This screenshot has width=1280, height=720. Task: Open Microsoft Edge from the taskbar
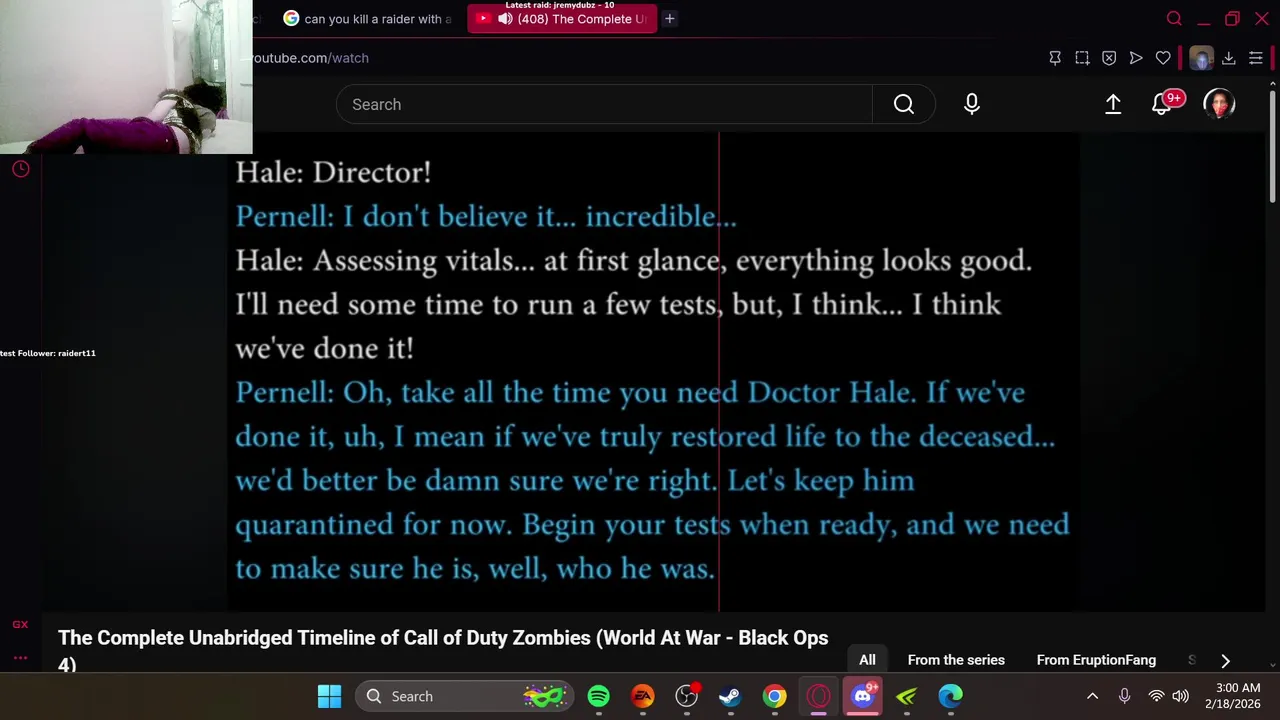951,696
